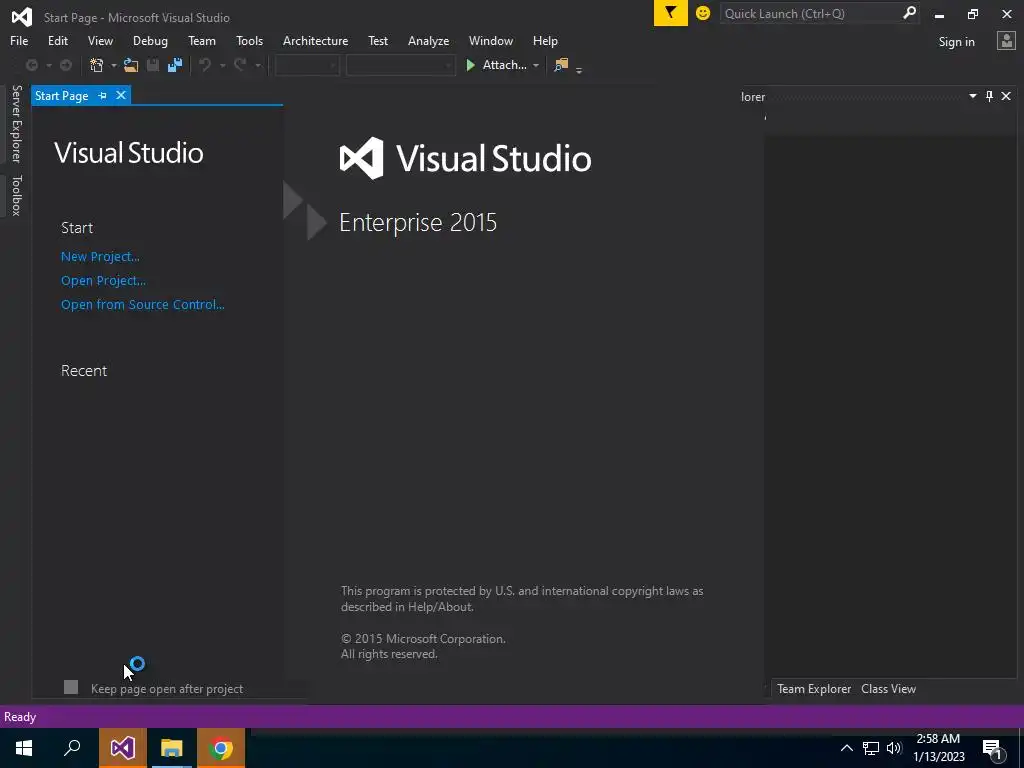Expand the Attach button dropdown arrow
1024x768 pixels.
point(536,65)
